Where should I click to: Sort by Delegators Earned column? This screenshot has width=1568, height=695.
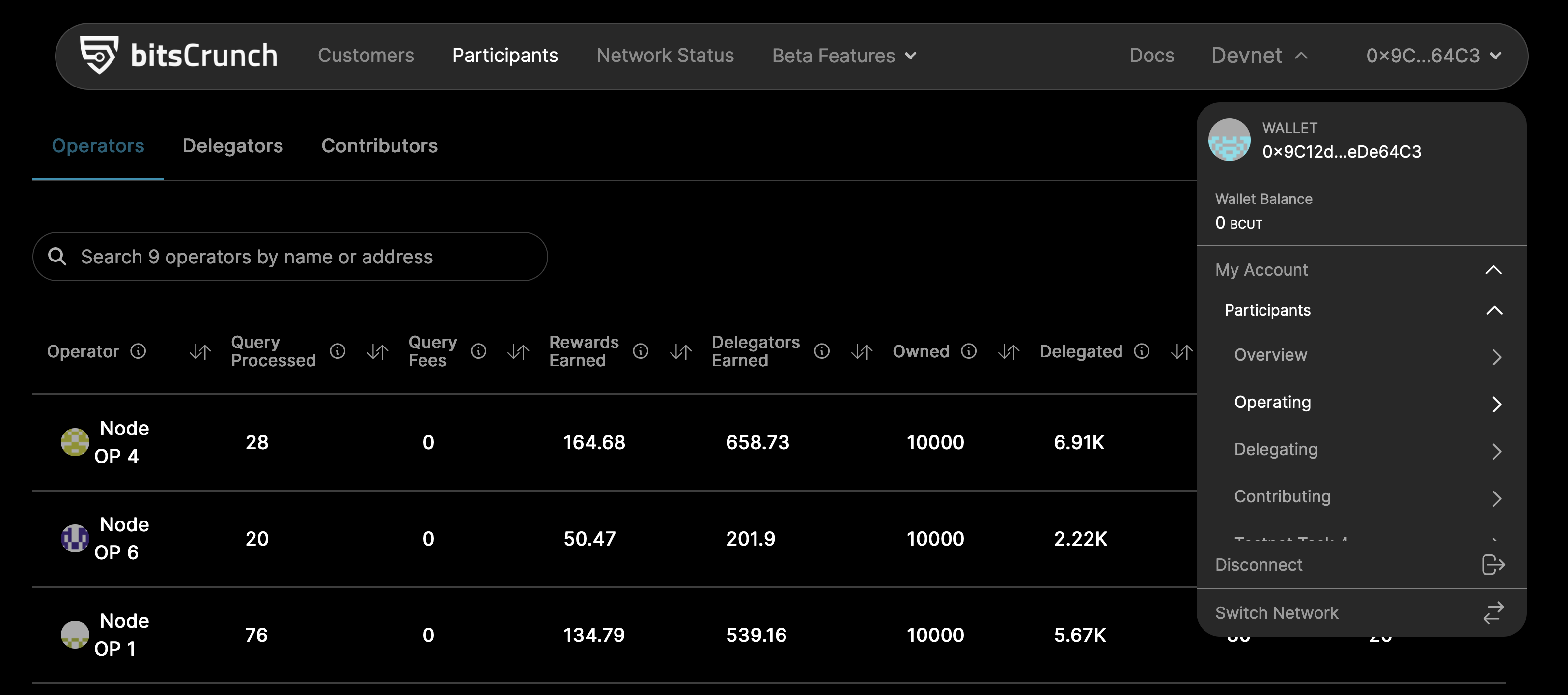point(862,351)
